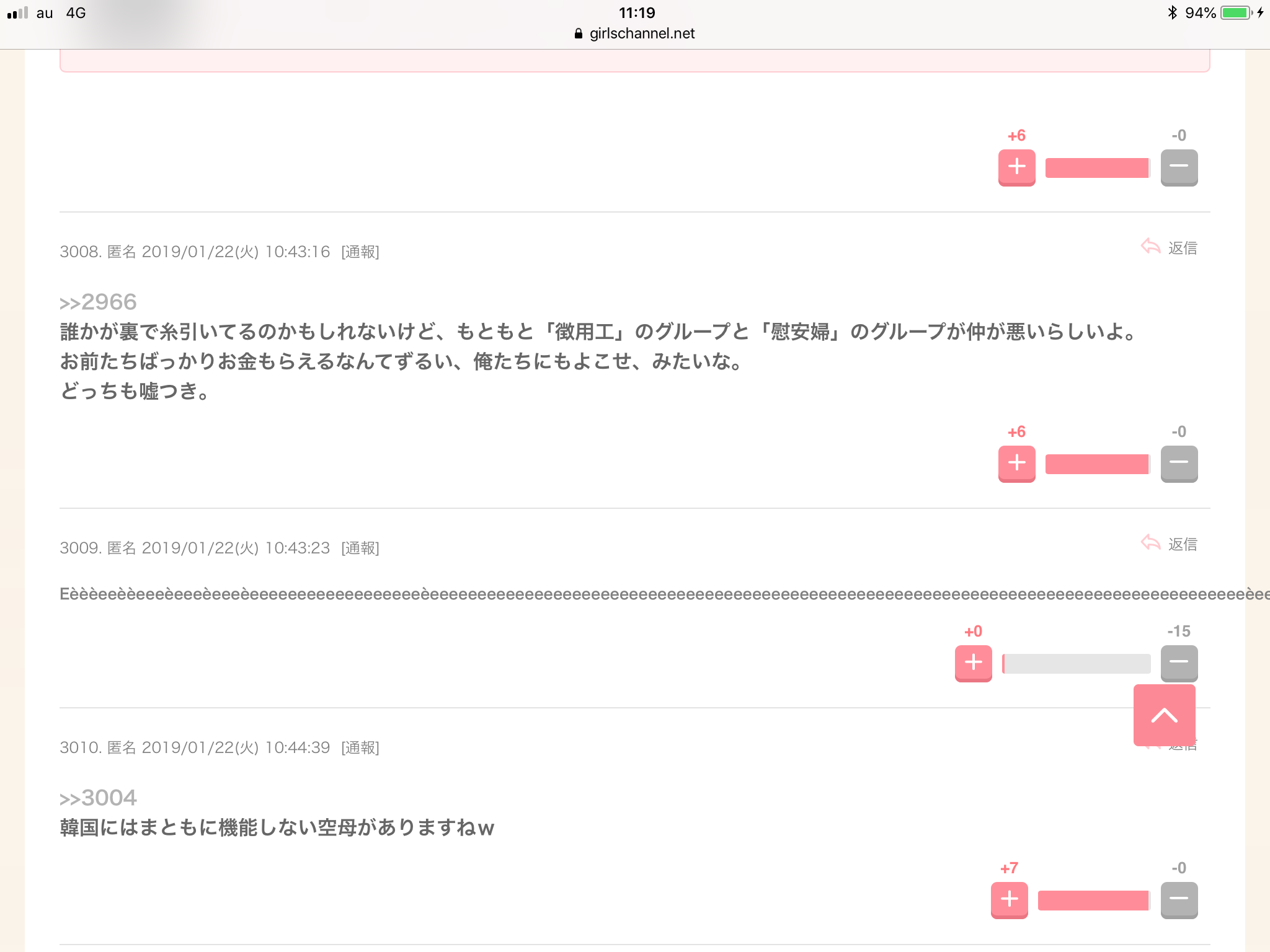The height and width of the screenshot is (952, 1270).
Task: Open quoted comment link >>2966
Action: coord(98,302)
